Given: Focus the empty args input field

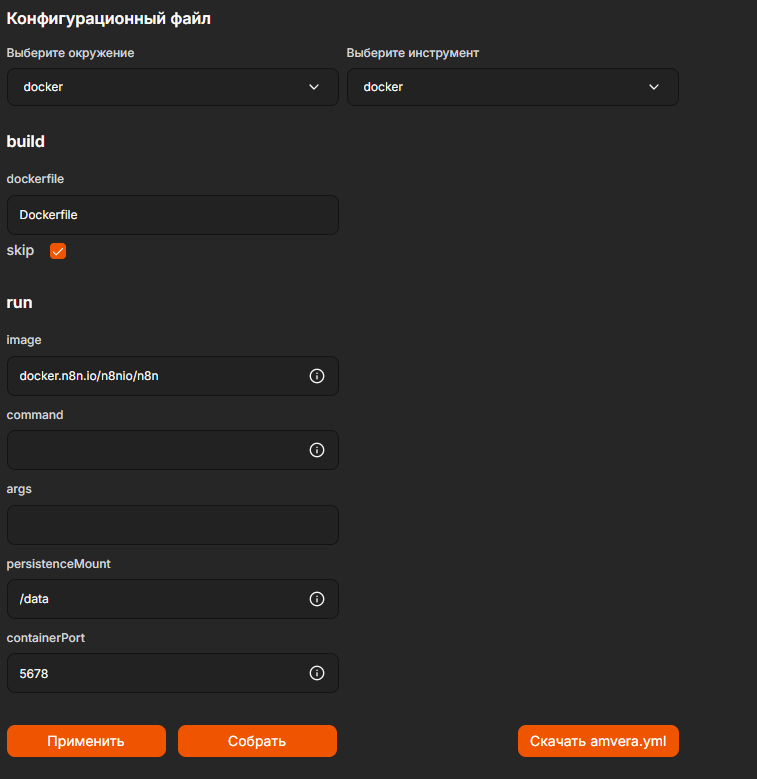Looking at the screenshot, I should tap(173, 525).
